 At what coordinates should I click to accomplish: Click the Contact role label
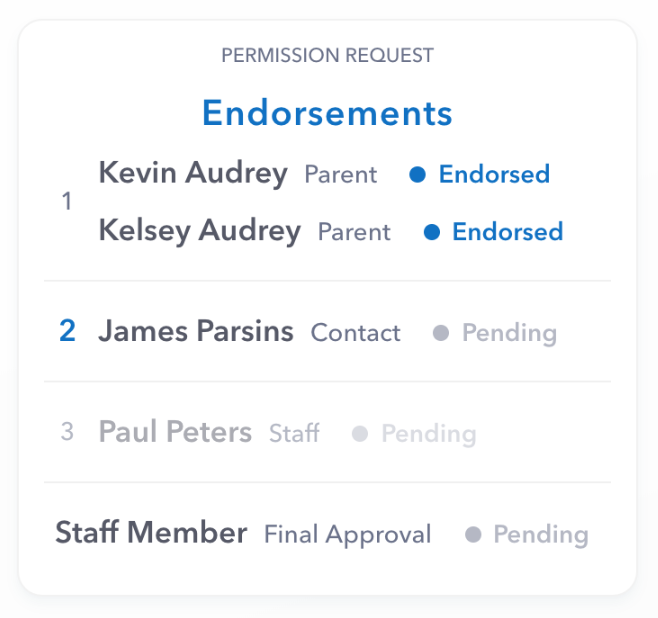pyautogui.click(x=355, y=333)
